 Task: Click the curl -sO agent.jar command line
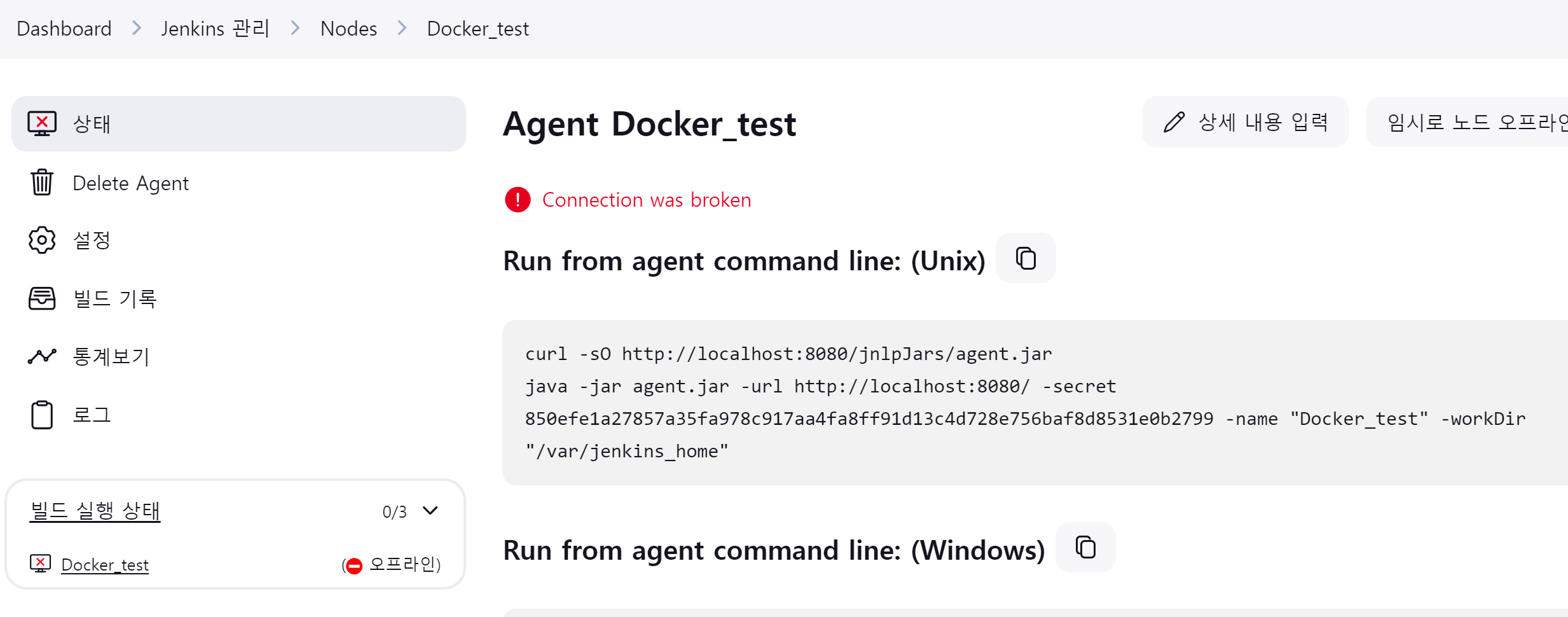click(x=788, y=354)
